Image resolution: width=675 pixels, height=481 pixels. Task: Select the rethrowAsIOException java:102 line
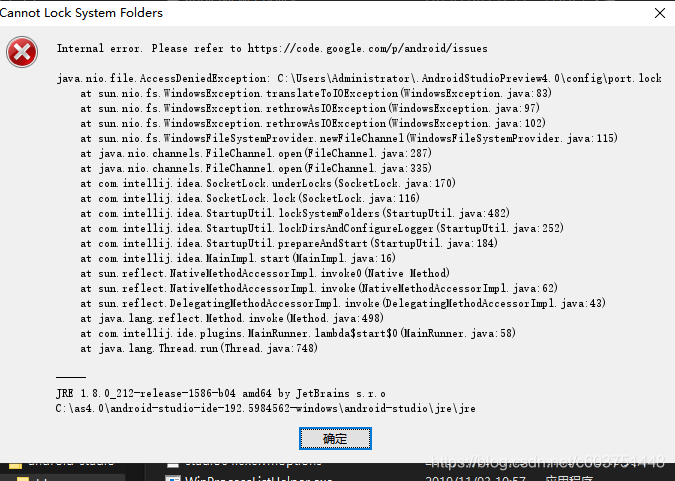[x=313, y=124]
